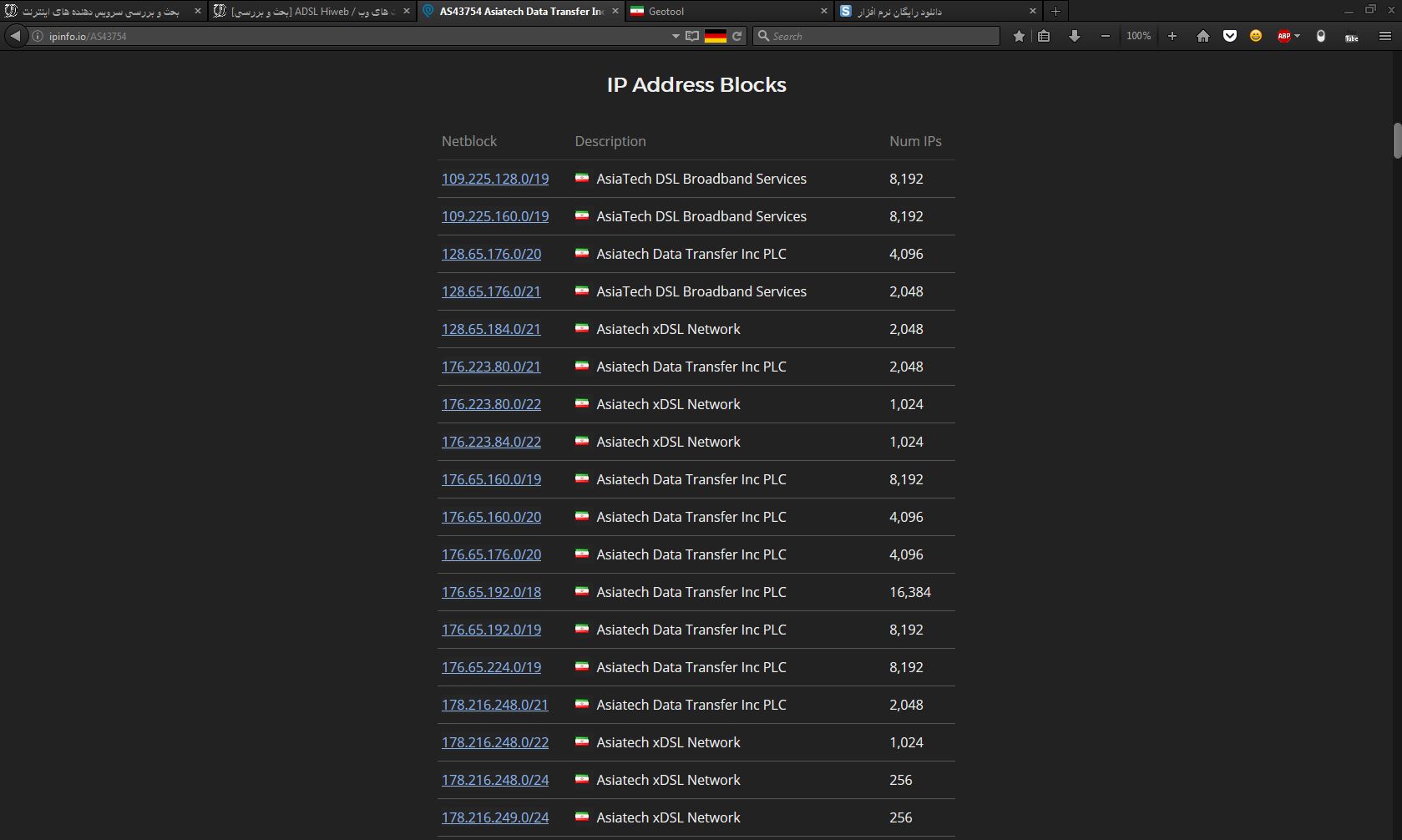Open netblock 176.65.224.0/19
The height and width of the screenshot is (840, 1402).
click(491, 667)
